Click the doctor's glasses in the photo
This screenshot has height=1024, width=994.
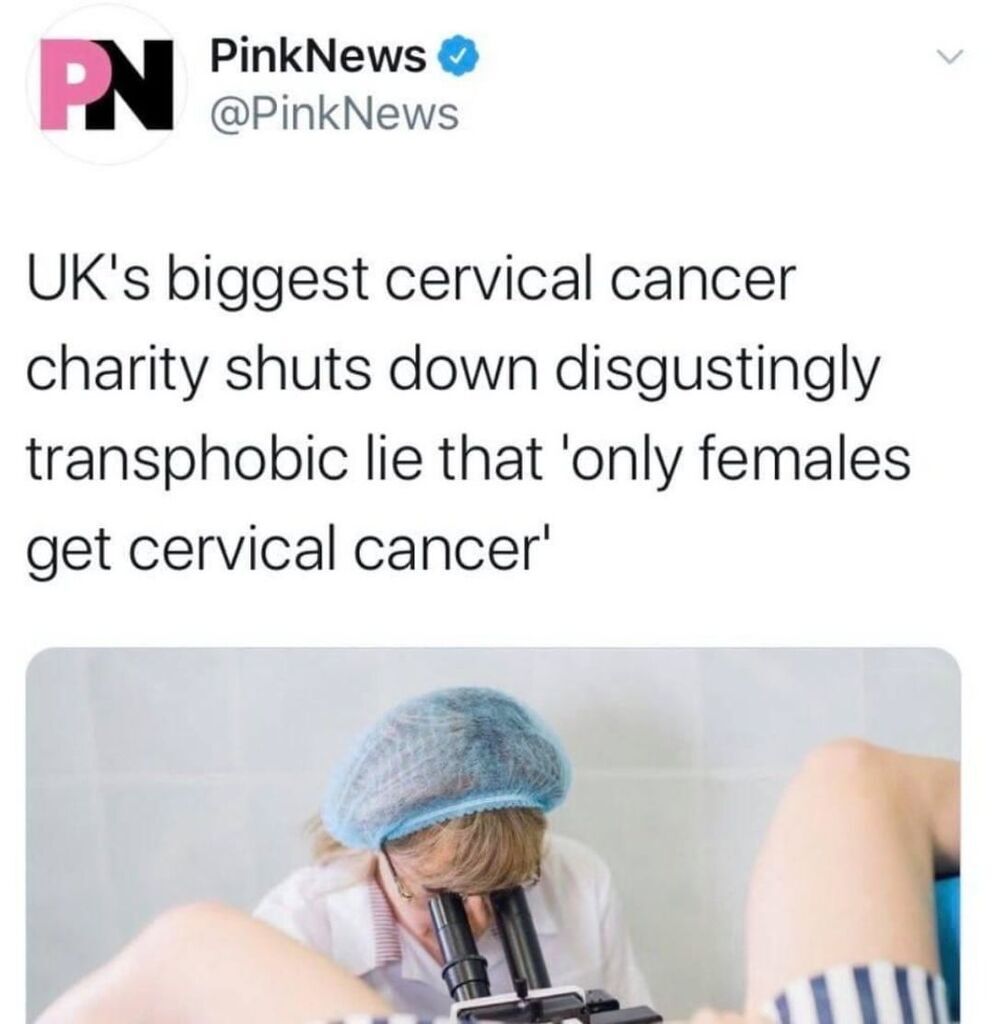click(463, 874)
